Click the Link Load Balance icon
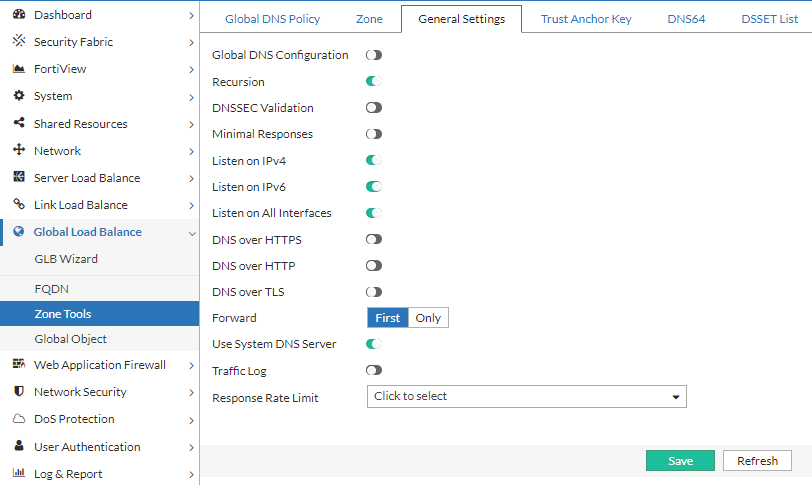The height and width of the screenshot is (485, 812). [x=18, y=205]
